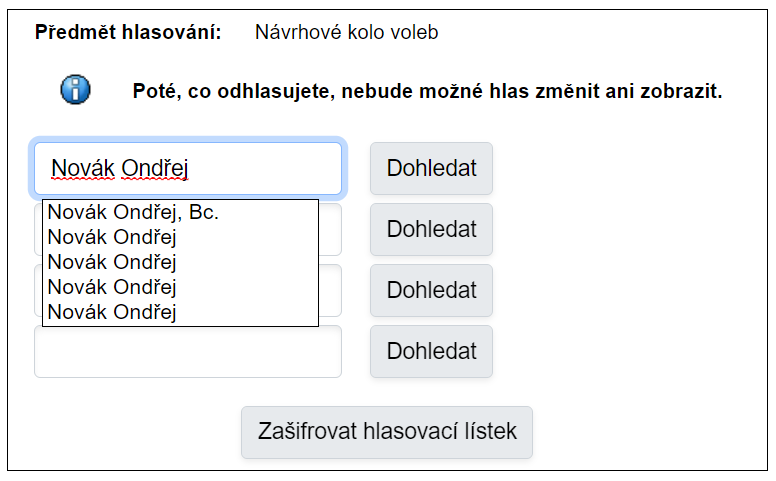Choose the second Novák Ondřej suggestion in the list

pos(112,237)
